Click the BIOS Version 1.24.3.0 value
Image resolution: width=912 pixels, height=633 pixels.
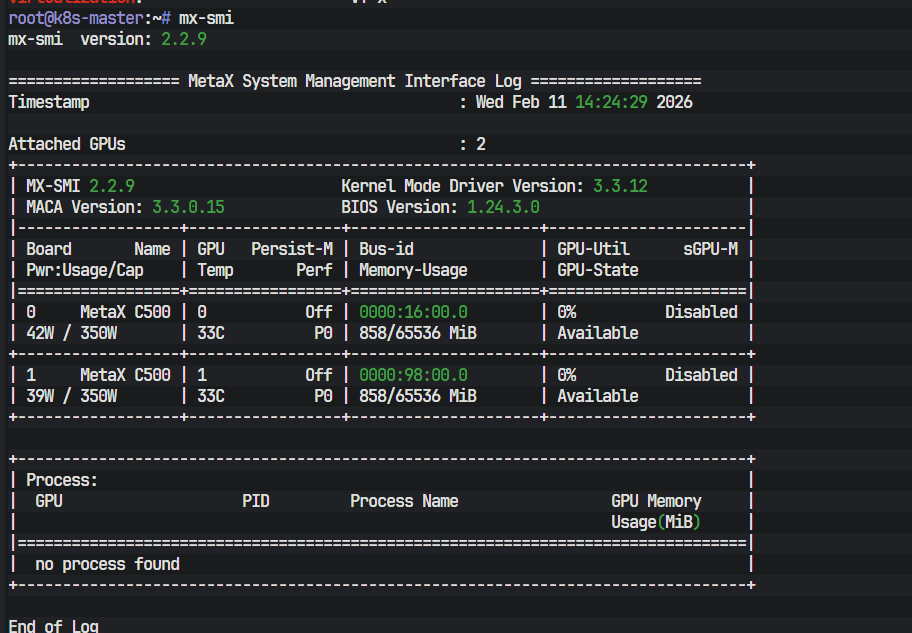503,207
